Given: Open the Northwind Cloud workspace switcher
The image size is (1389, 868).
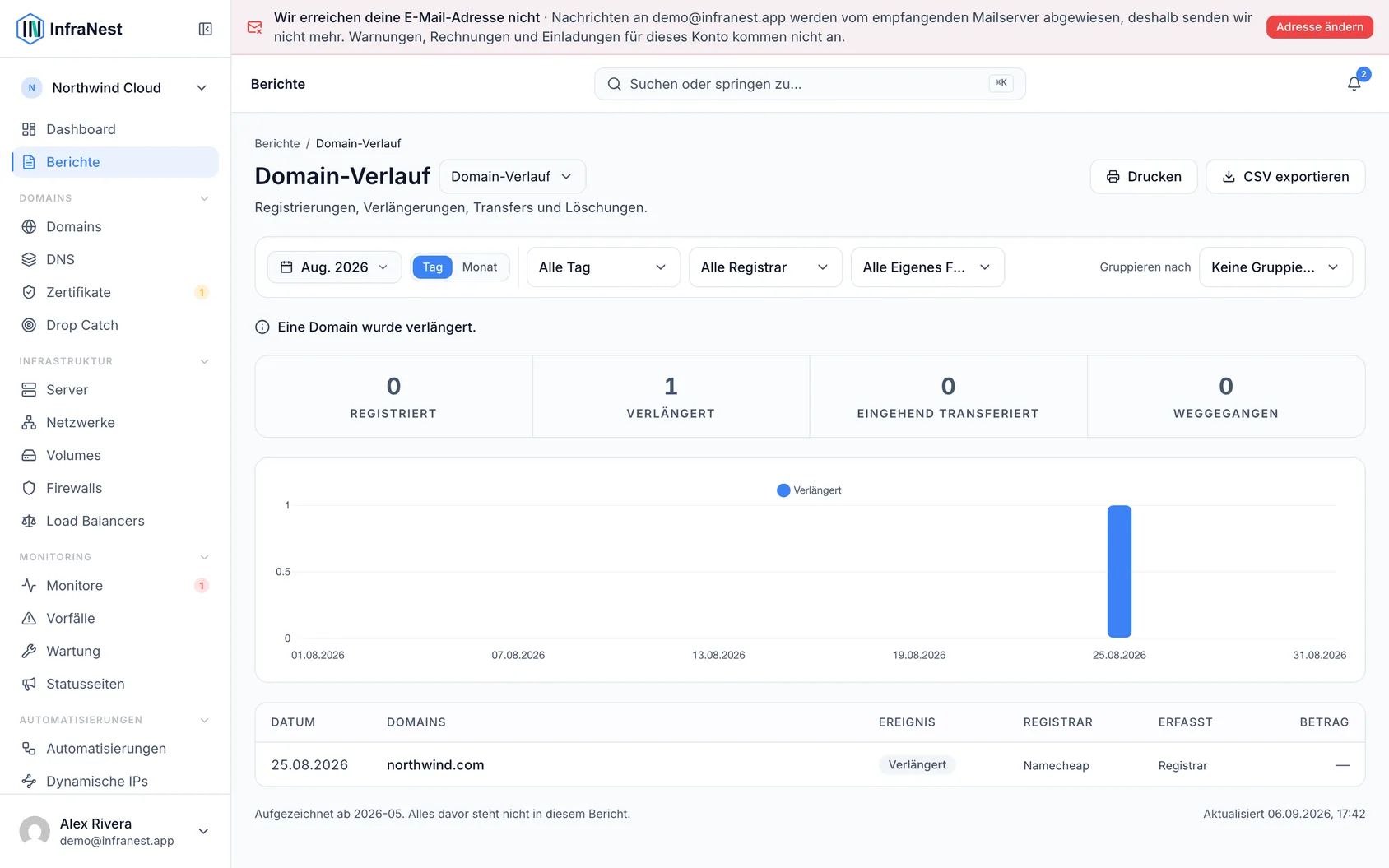Looking at the screenshot, I should point(115,88).
